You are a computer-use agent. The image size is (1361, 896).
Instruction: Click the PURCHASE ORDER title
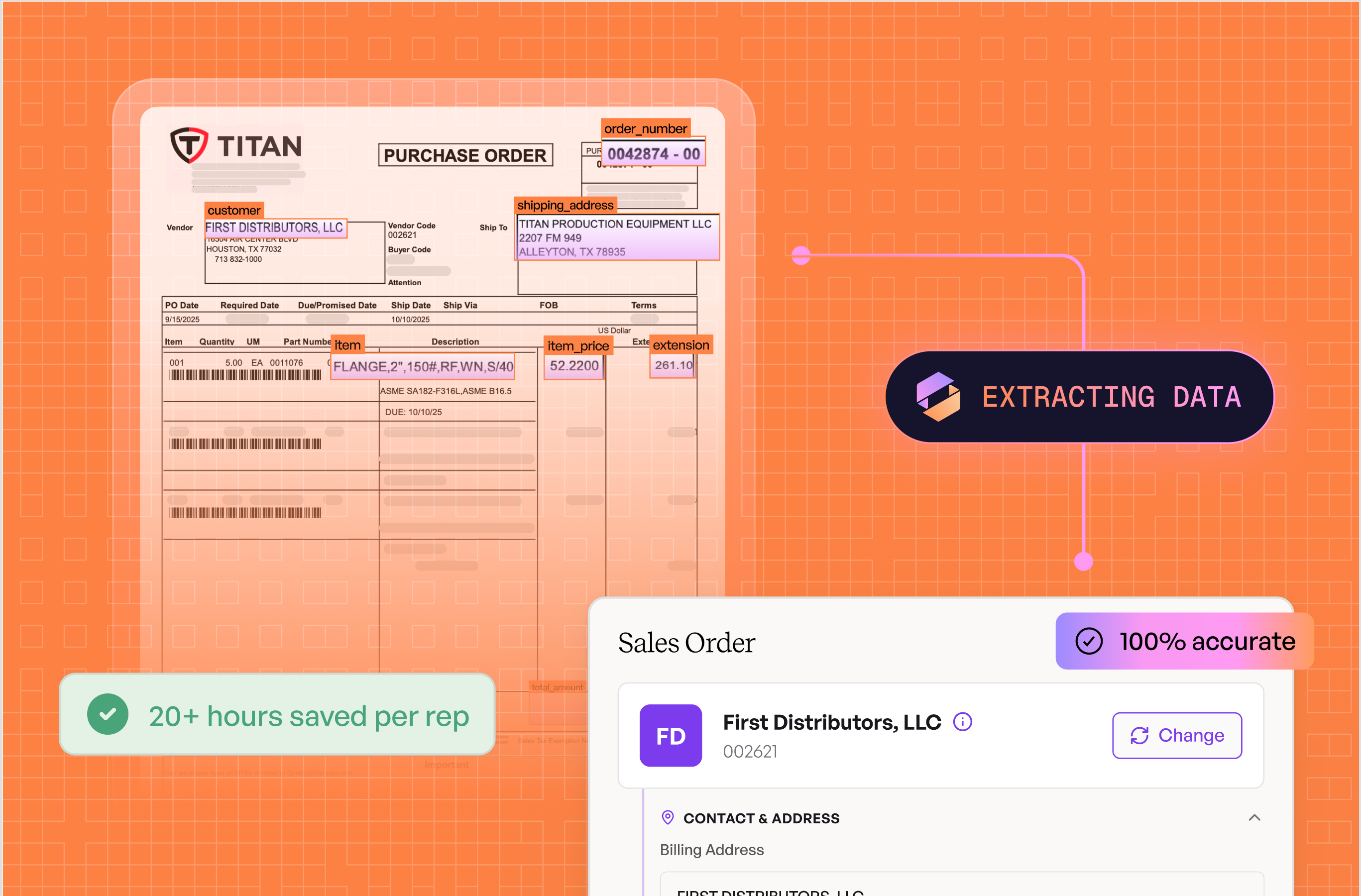(x=465, y=154)
